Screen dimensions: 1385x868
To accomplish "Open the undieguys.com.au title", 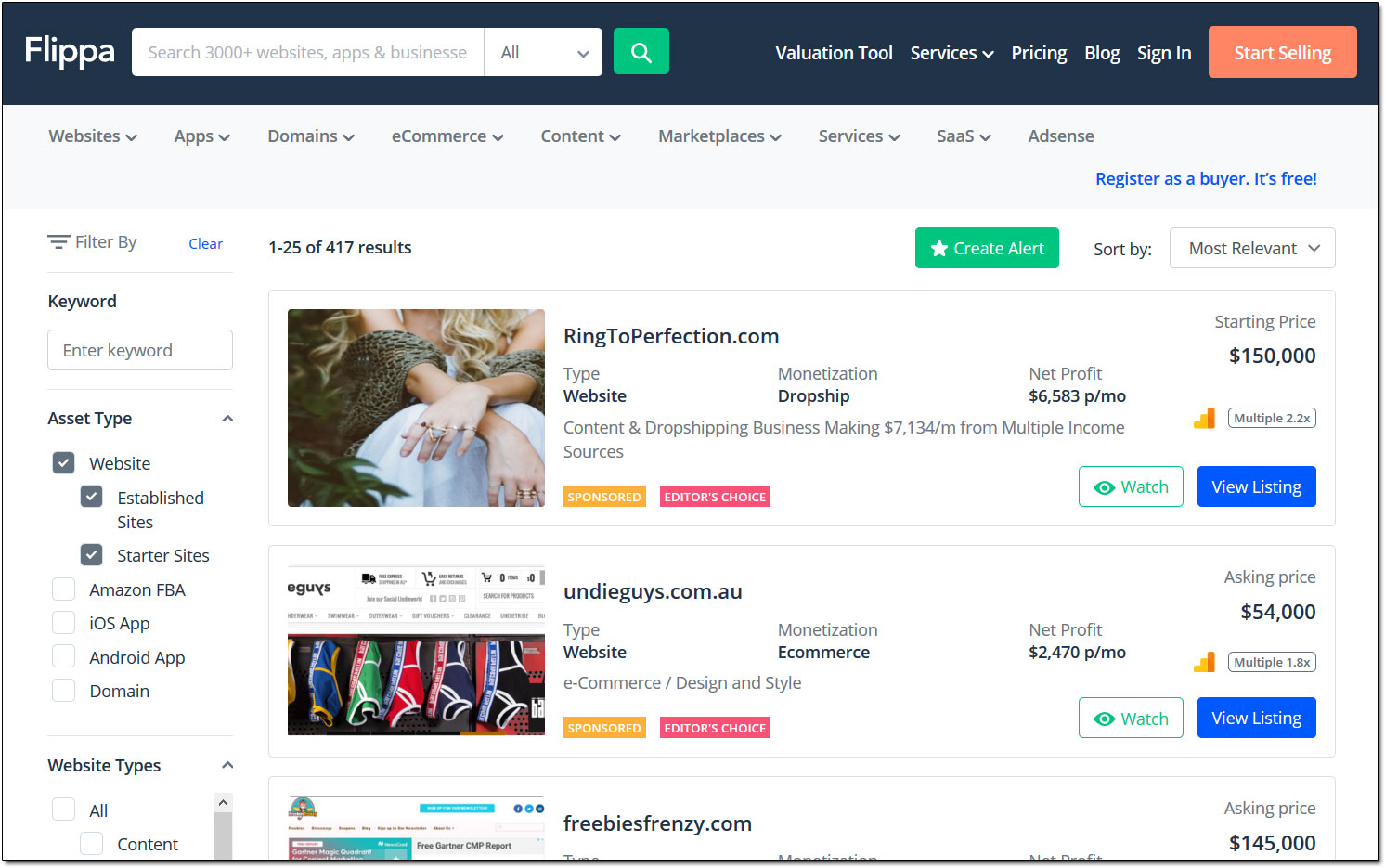I will [x=653, y=591].
